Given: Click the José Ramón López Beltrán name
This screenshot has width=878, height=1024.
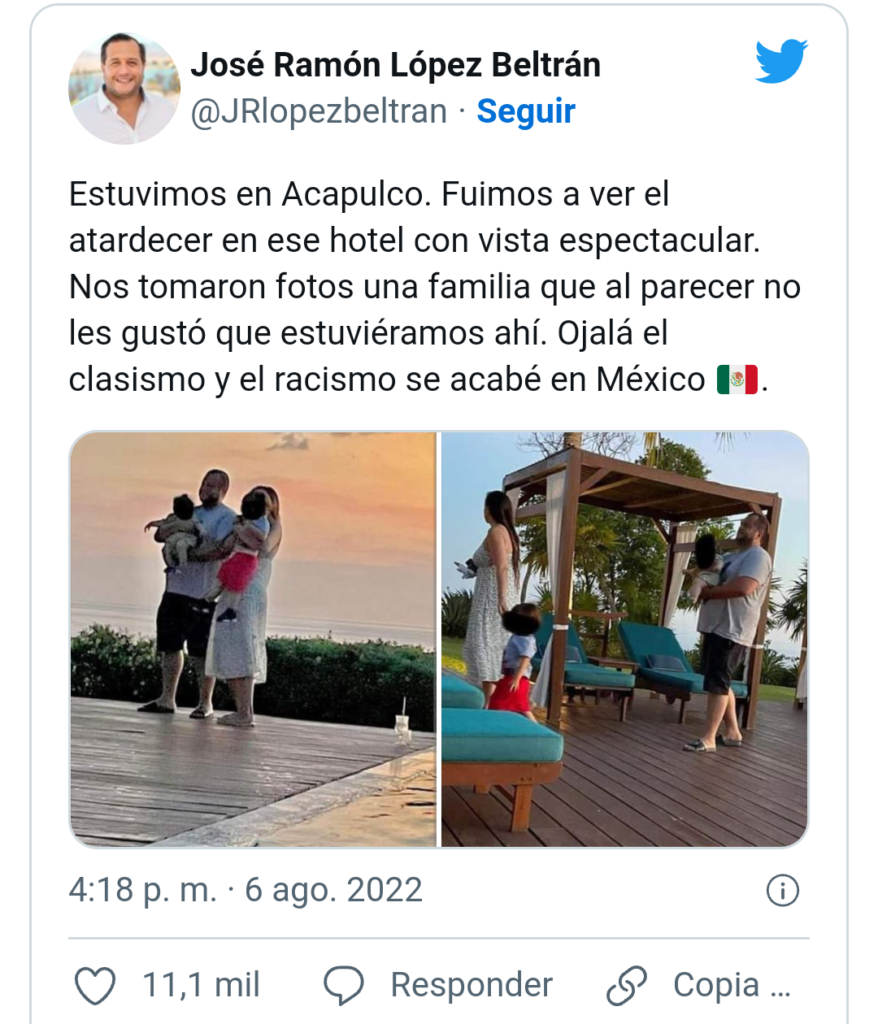Looking at the screenshot, I should [395, 65].
